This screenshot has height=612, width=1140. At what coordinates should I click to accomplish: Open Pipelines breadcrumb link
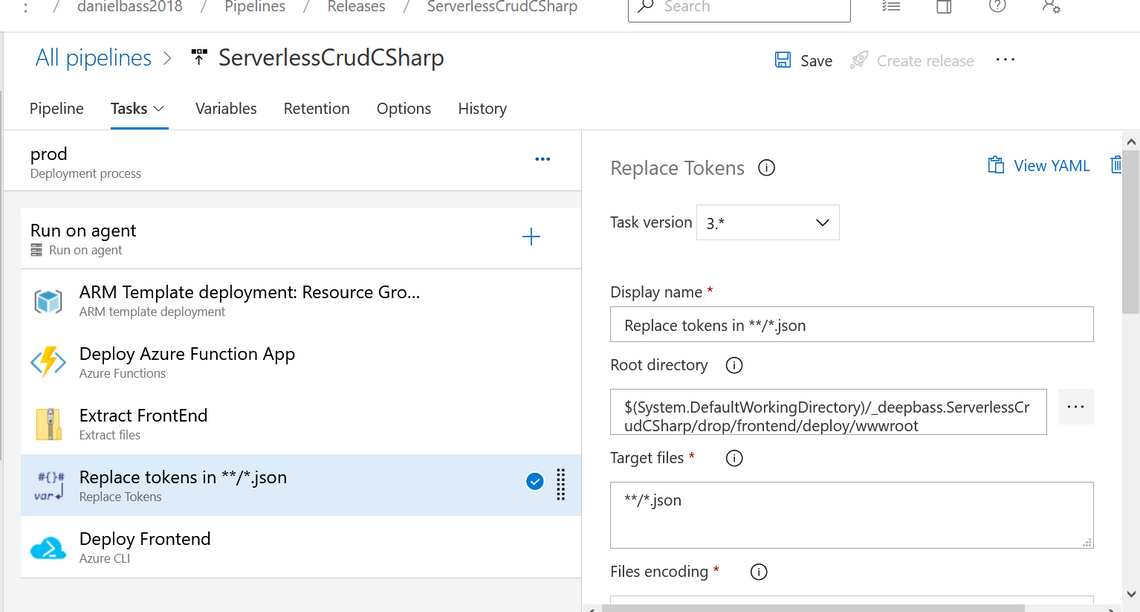click(x=255, y=7)
